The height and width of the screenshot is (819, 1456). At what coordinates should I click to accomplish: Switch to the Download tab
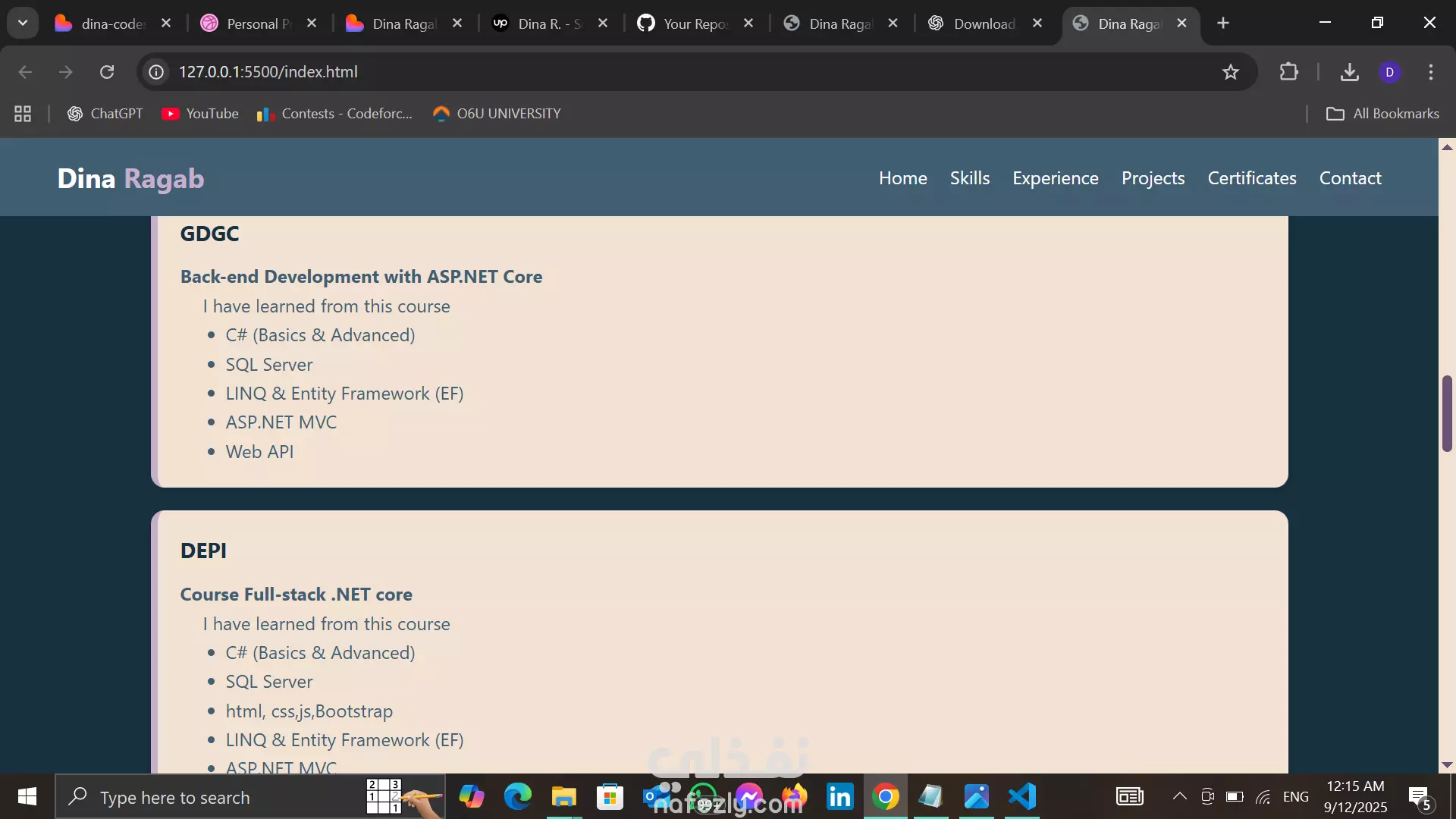[x=978, y=24]
